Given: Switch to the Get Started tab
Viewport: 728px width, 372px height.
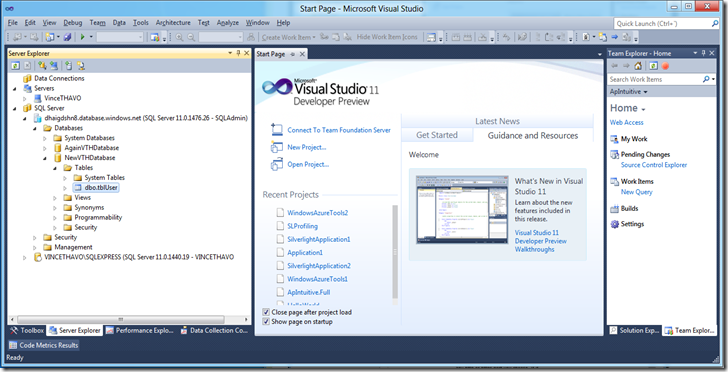Looking at the screenshot, I should 437,135.
